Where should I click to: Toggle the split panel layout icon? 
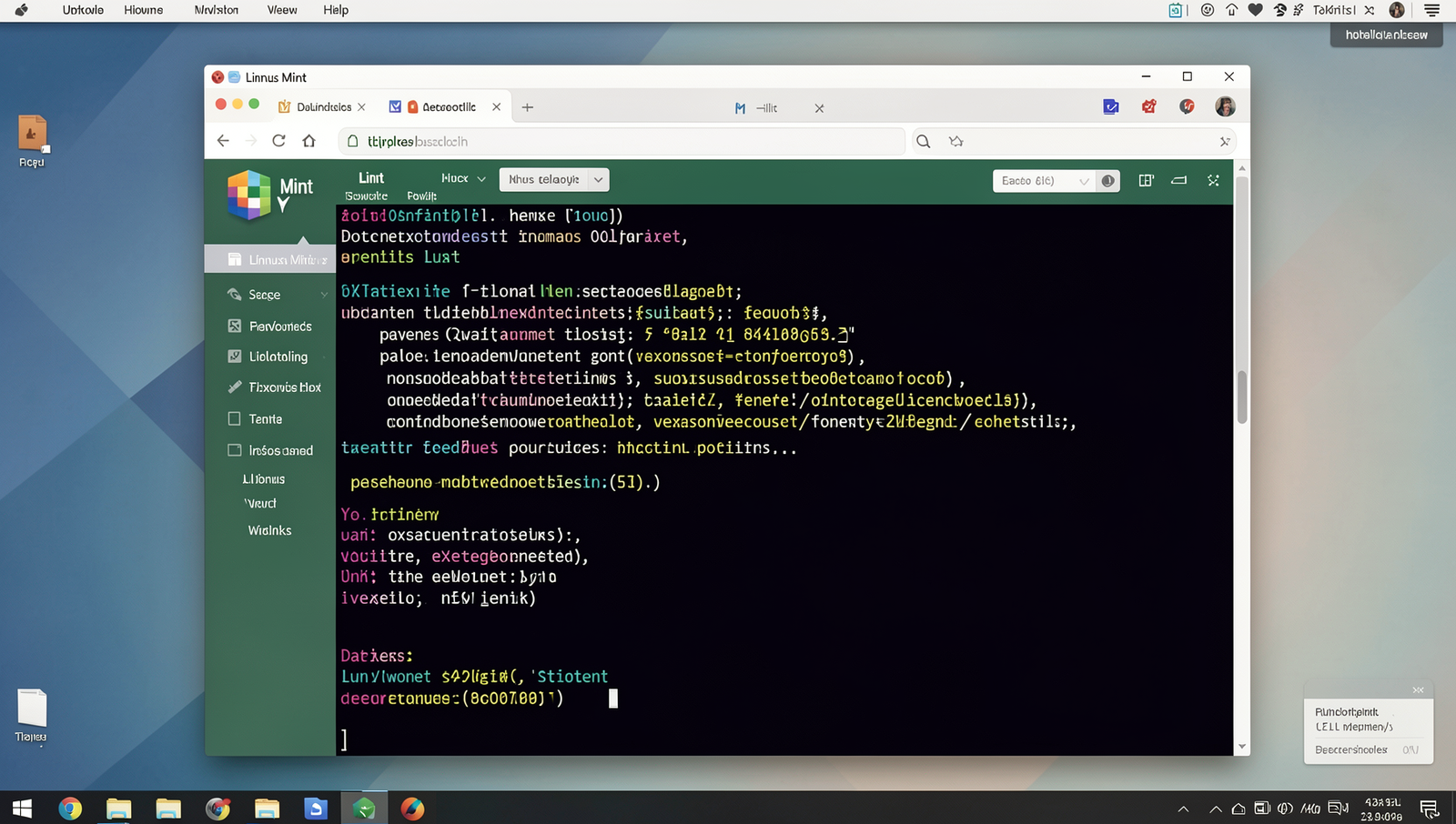1146,180
